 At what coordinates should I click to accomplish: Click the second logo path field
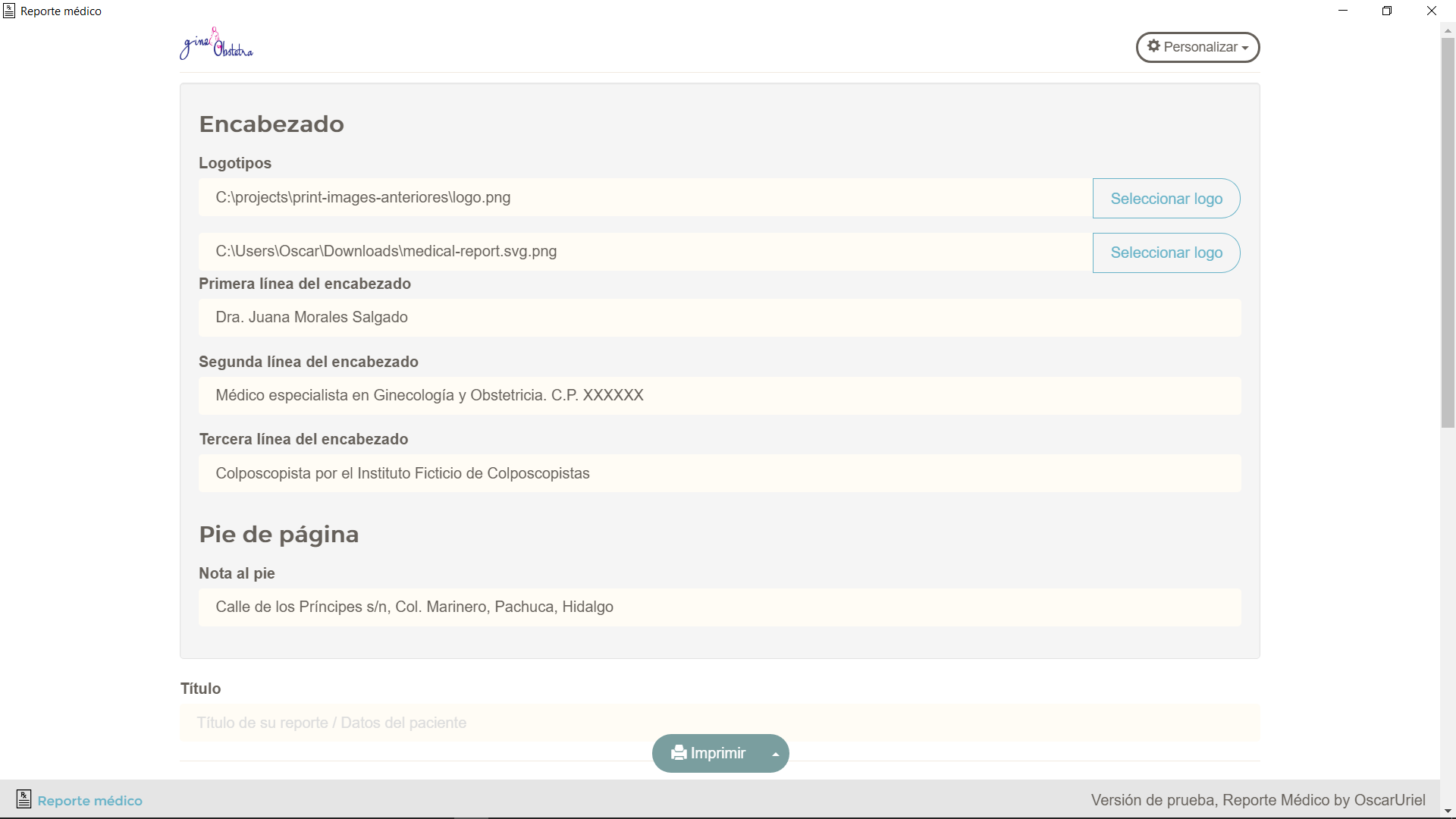(645, 252)
